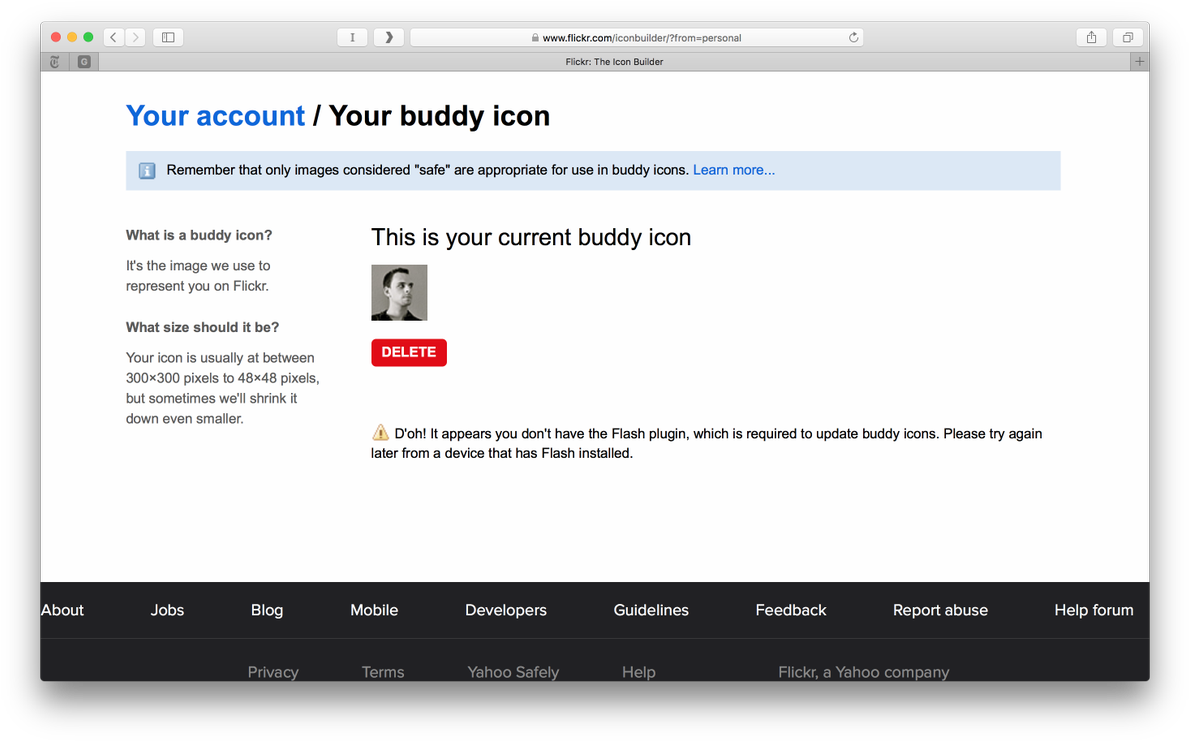Click the padlock icon in address bar
The width and height of the screenshot is (1189, 741).
click(535, 37)
